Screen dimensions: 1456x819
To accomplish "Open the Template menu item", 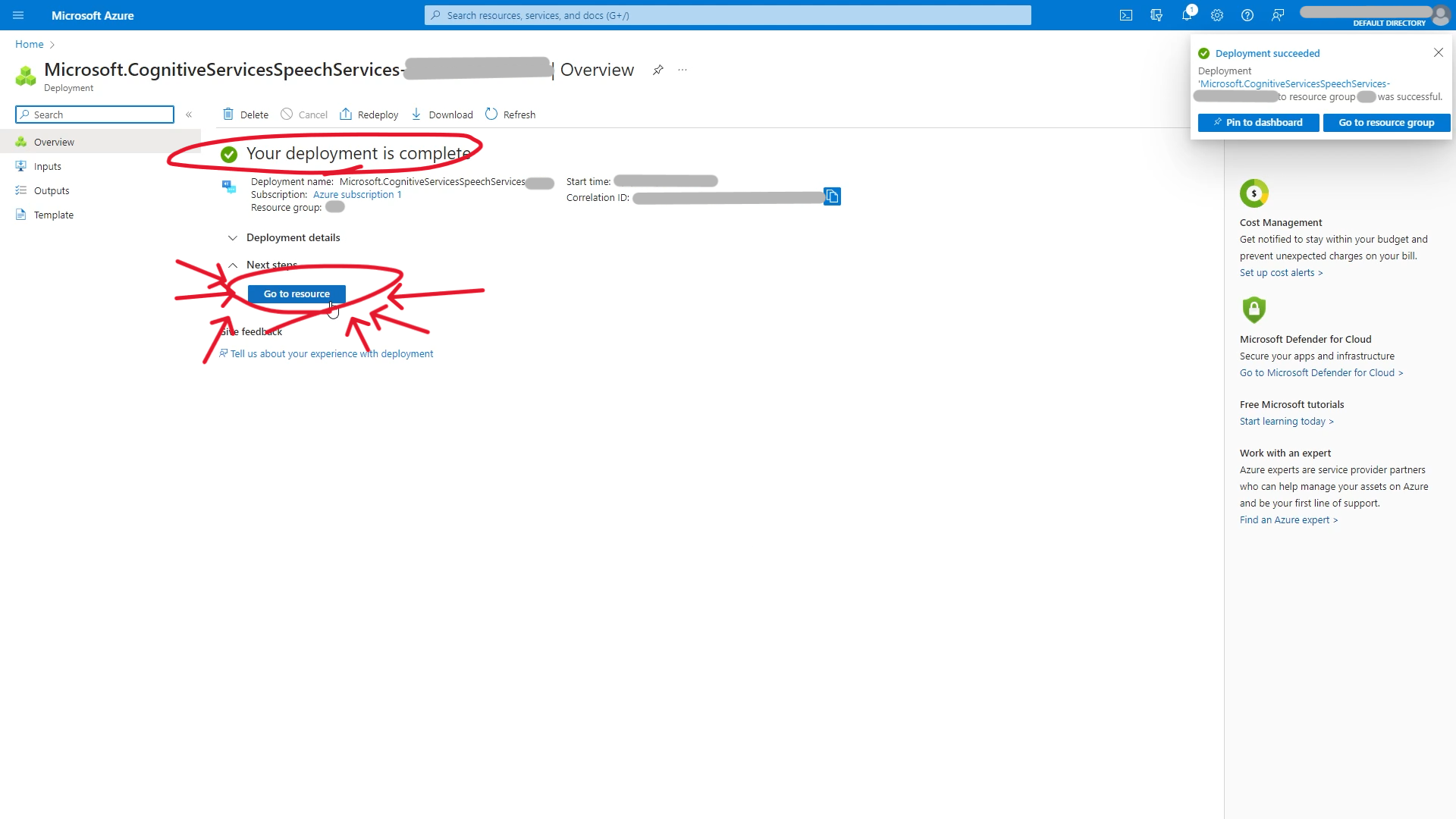I will [x=53, y=215].
